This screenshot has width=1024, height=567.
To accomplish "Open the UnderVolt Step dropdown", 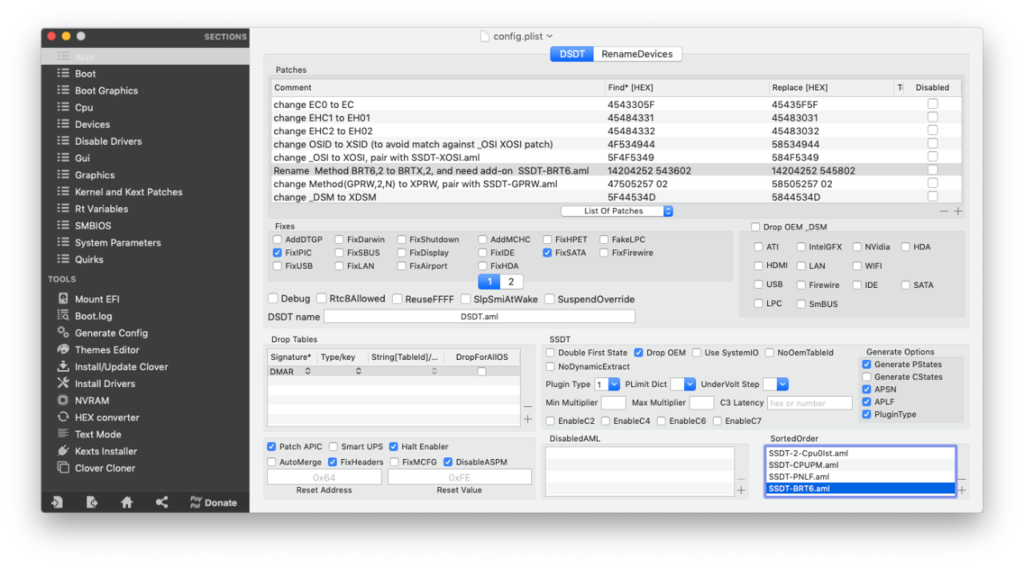I will point(782,384).
